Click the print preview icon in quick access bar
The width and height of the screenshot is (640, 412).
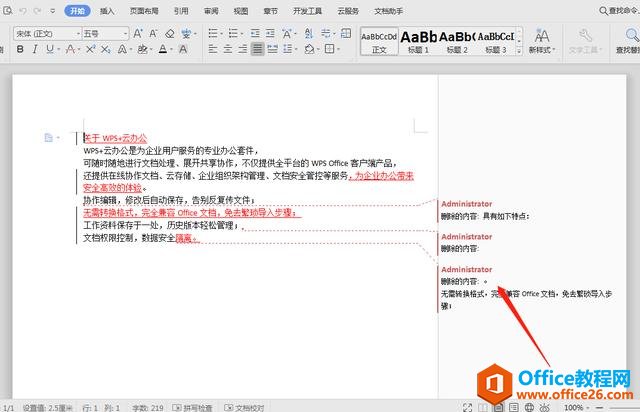click(x=7, y=11)
